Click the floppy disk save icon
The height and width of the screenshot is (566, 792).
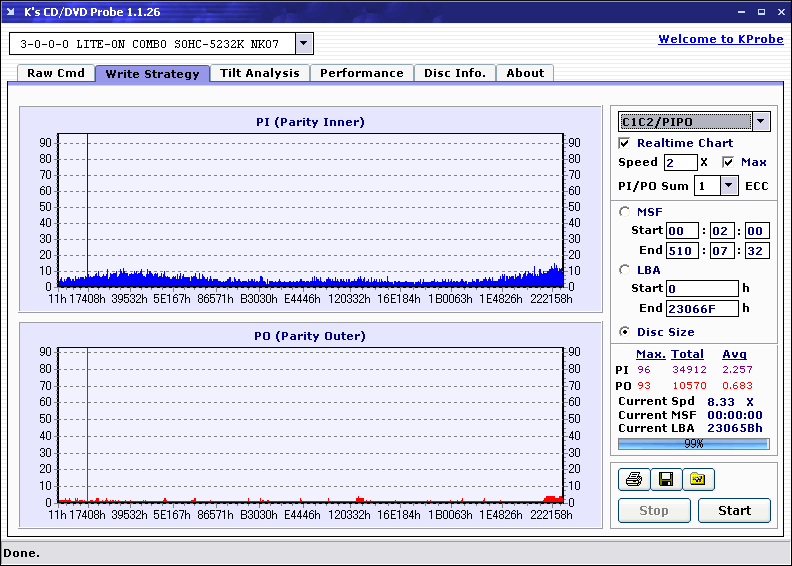(x=665, y=480)
